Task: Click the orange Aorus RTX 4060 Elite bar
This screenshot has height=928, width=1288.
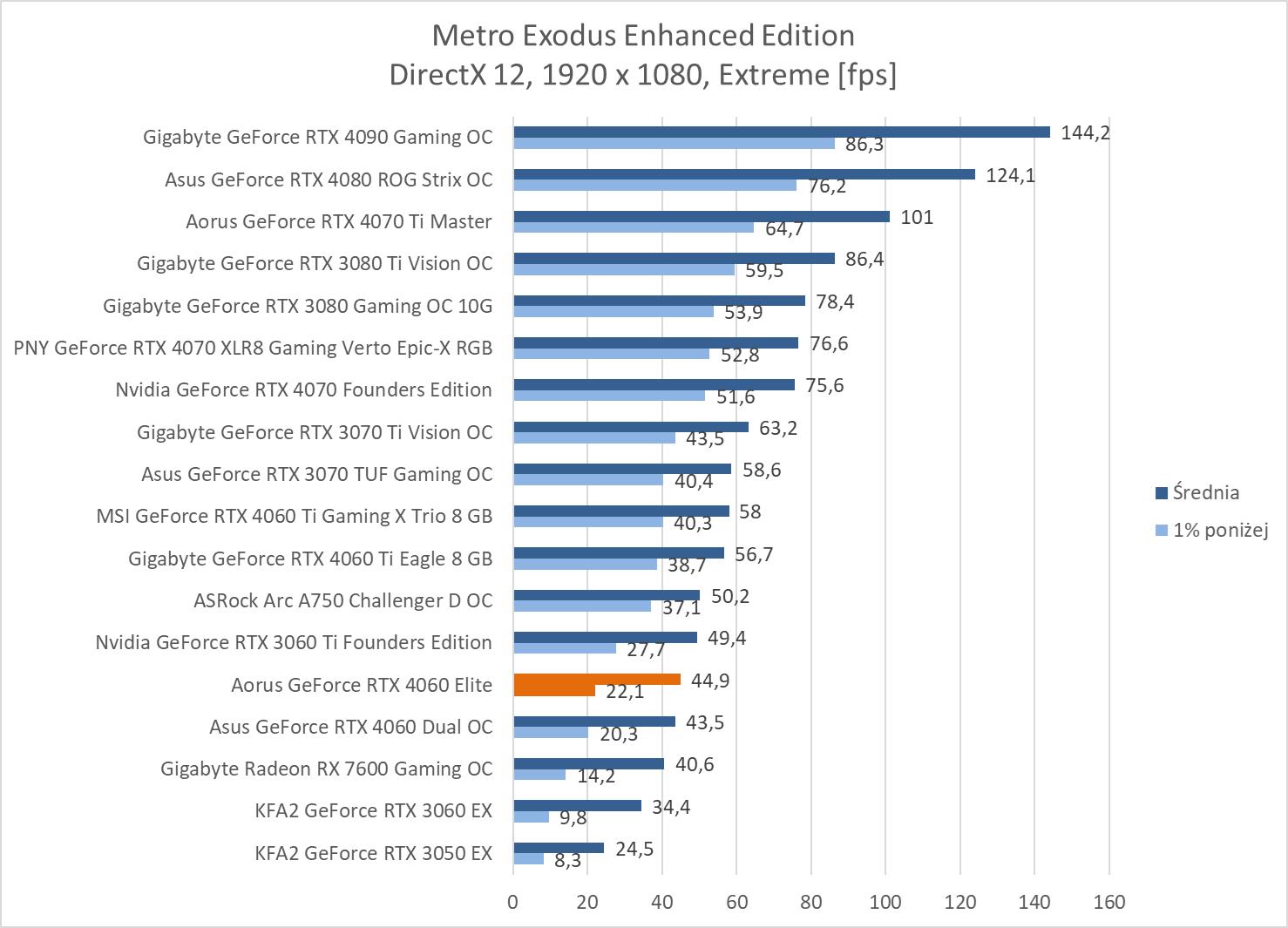Action: coord(596,680)
